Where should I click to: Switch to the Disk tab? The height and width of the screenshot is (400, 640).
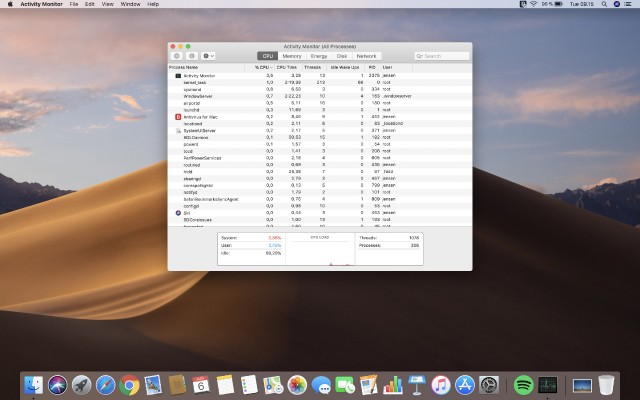[342, 56]
